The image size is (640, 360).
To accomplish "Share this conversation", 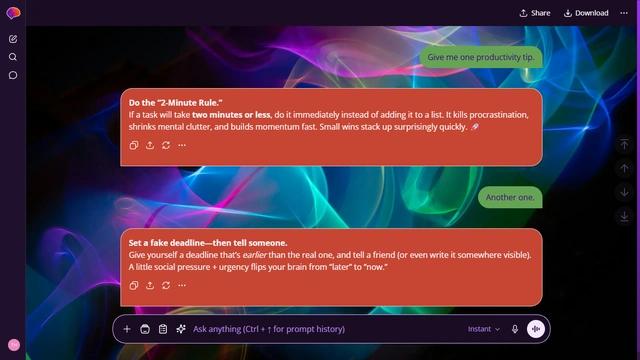I will pyautogui.click(x=535, y=13).
